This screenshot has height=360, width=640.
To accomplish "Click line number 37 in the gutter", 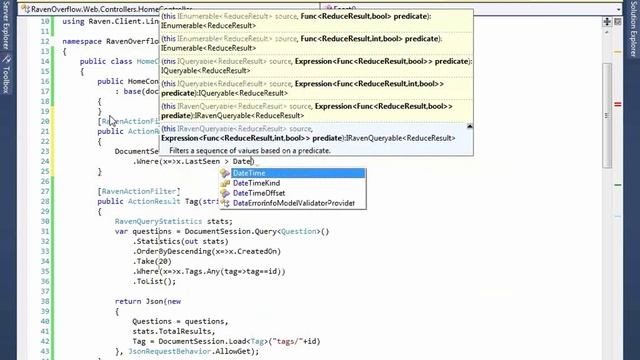I will tap(45, 291).
